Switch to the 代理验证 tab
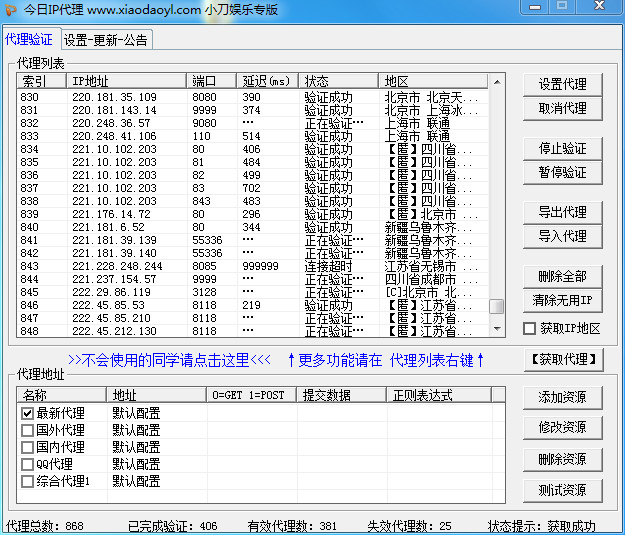 (29, 40)
